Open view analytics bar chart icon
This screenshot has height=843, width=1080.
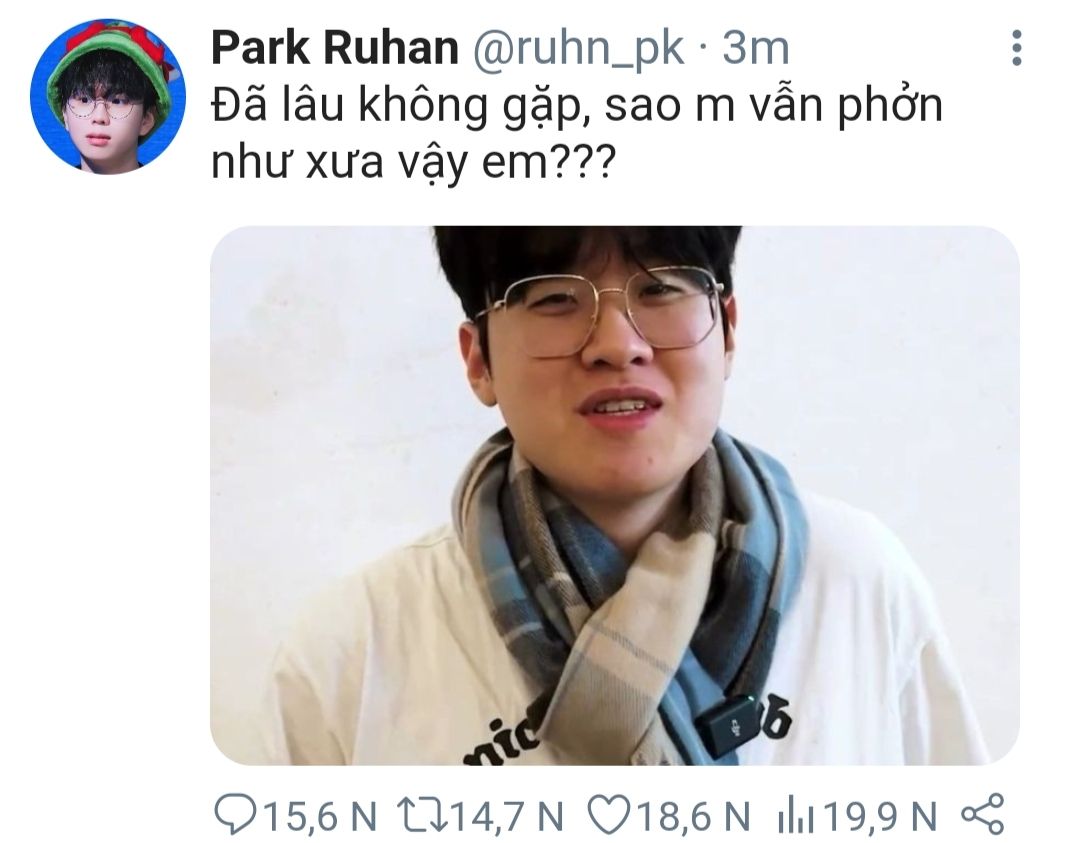point(796,815)
